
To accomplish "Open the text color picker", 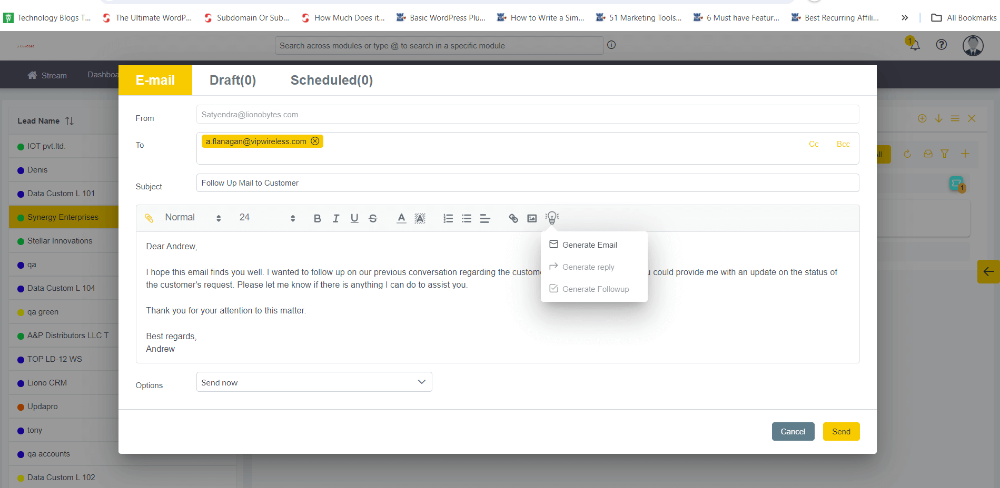I will [x=401, y=218].
